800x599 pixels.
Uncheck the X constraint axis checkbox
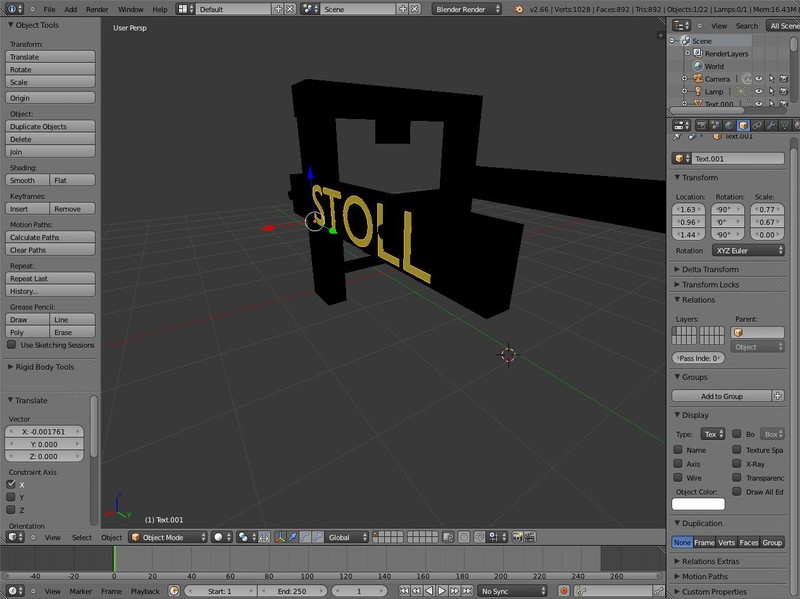click(x=11, y=484)
